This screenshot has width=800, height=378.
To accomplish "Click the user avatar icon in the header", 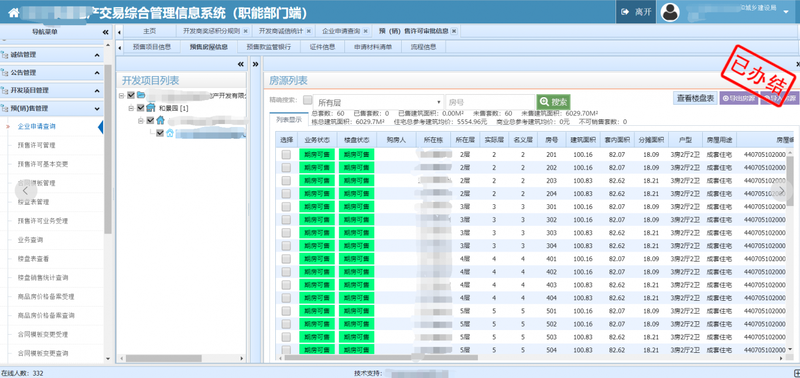I will tap(670, 12).
